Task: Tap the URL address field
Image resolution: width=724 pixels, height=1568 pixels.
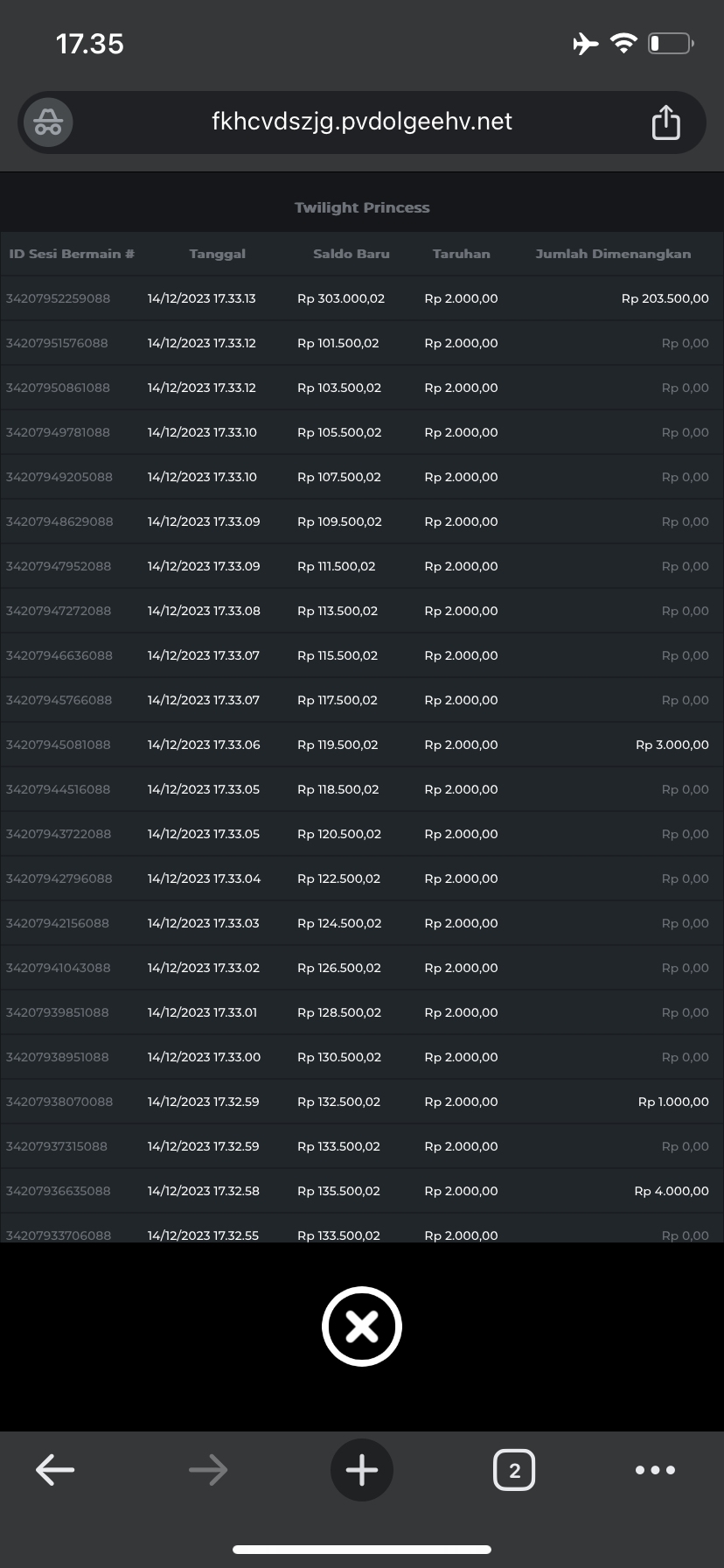Action: [x=361, y=122]
